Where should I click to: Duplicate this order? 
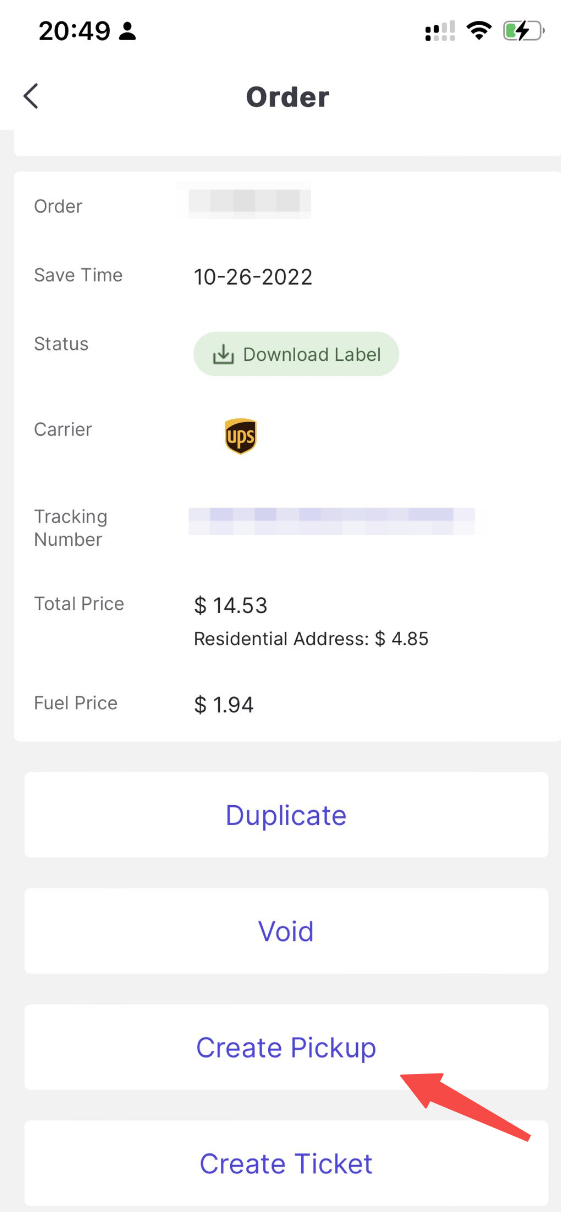(286, 815)
